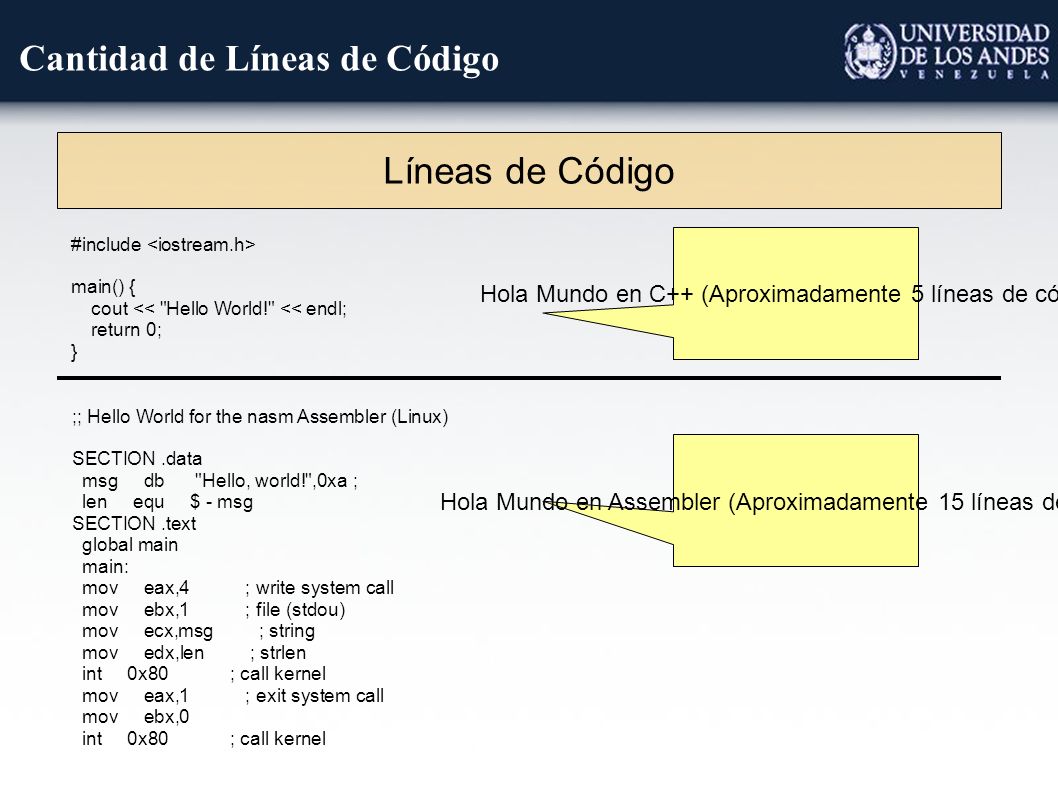This screenshot has width=1058, height=793.
Task: Click the 'cout << "Hello World!" << endl;' line
Action: [x=219, y=308]
